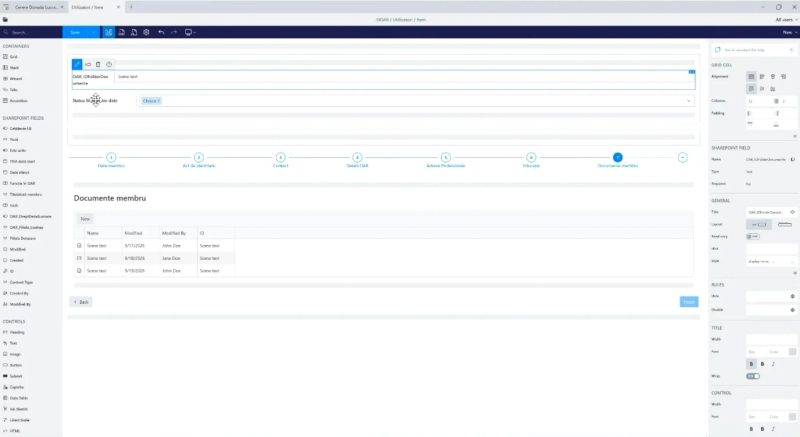Click the Title section italic button
The height and width of the screenshot is (437, 800).
(773, 364)
